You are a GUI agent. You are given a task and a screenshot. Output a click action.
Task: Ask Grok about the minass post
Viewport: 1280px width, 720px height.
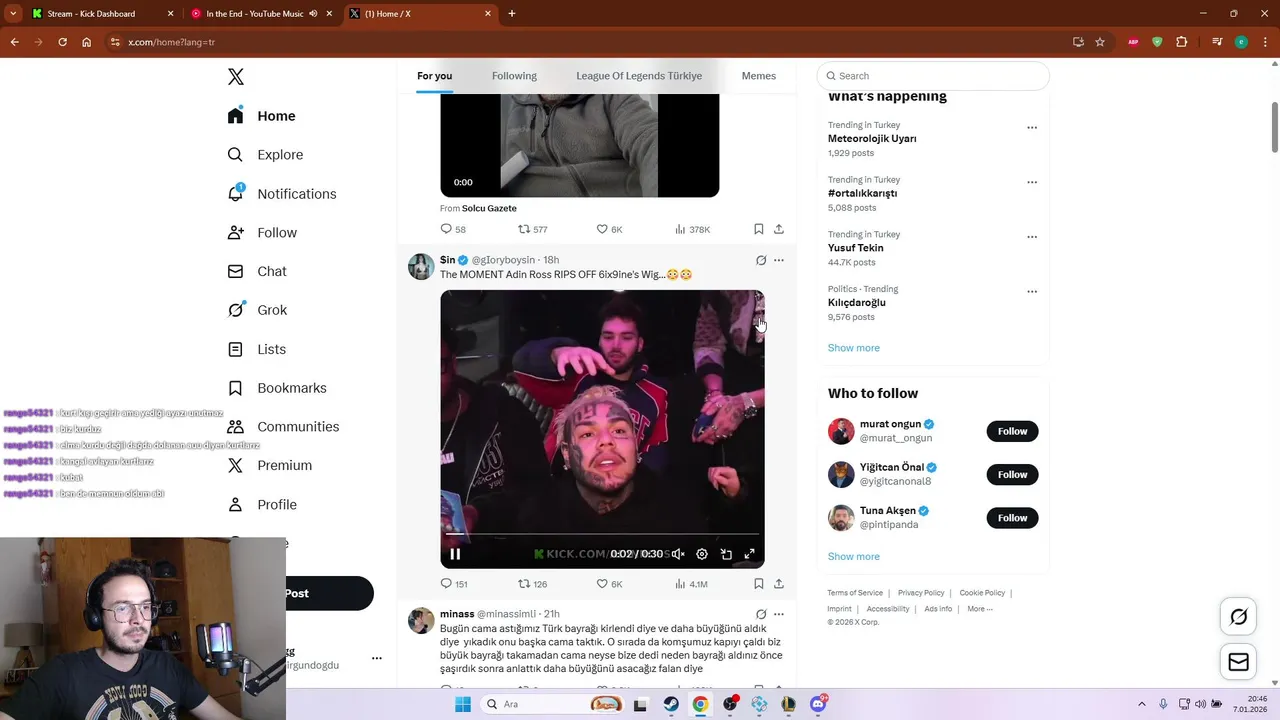[761, 614]
